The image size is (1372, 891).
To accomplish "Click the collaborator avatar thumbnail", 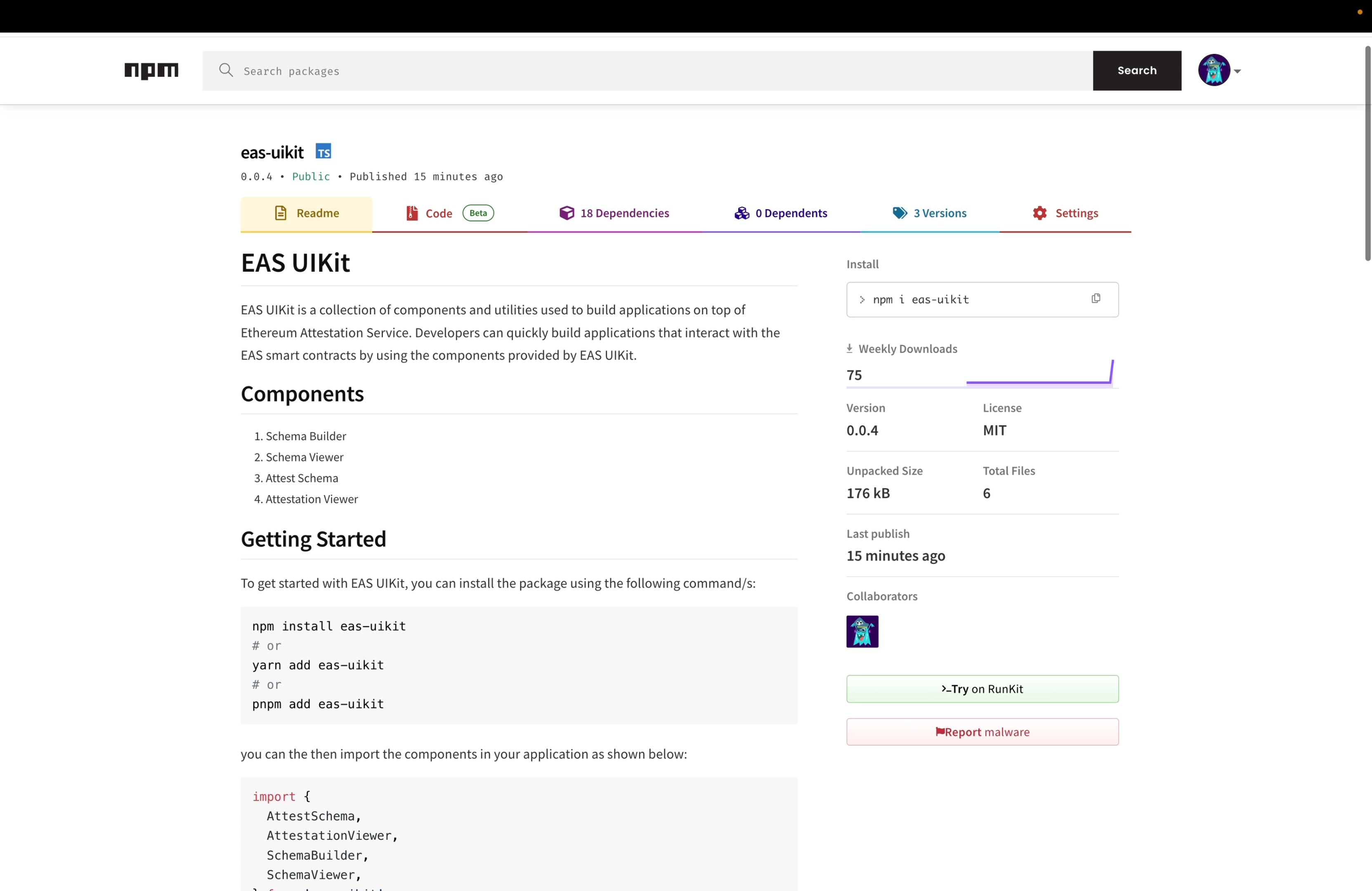I will tap(862, 632).
